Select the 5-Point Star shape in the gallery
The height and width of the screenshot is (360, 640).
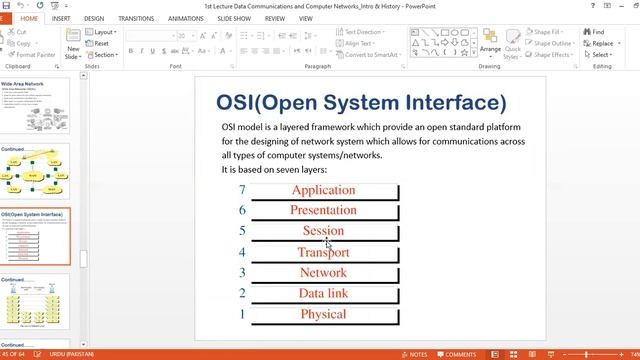pos(464,53)
